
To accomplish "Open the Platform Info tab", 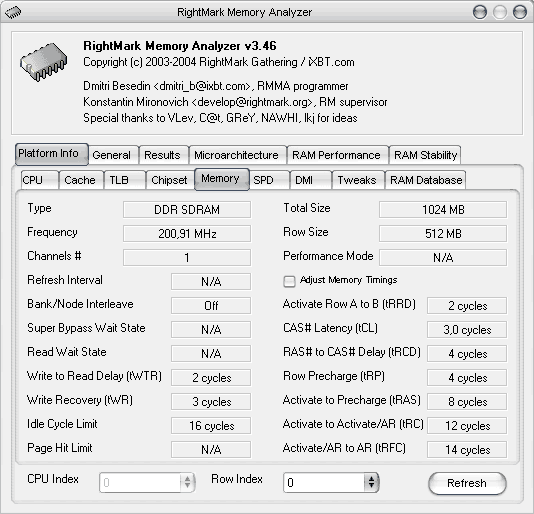I will pos(51,154).
